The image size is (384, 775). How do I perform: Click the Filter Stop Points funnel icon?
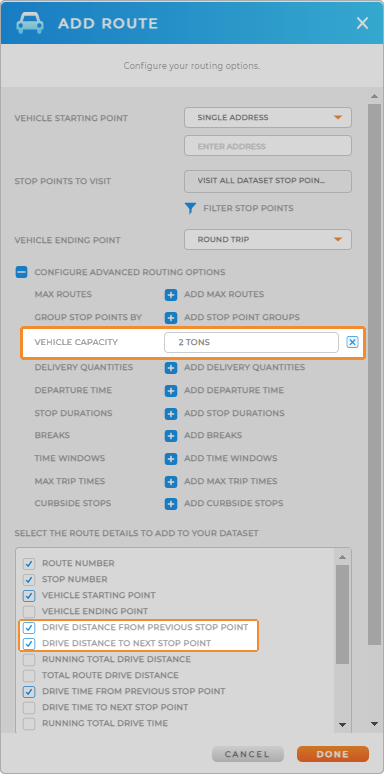[x=190, y=209]
